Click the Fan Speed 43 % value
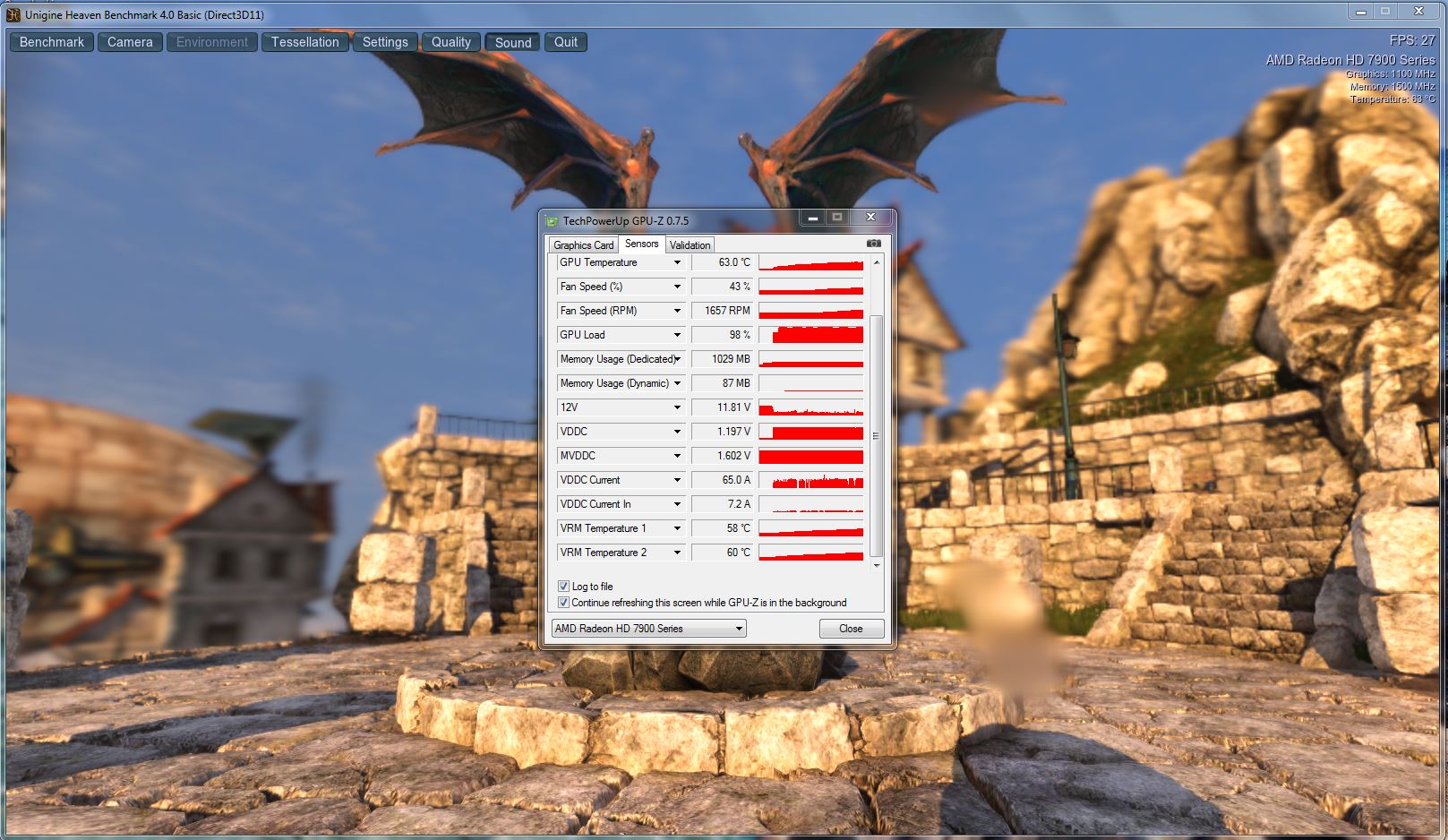 pyautogui.click(x=723, y=287)
